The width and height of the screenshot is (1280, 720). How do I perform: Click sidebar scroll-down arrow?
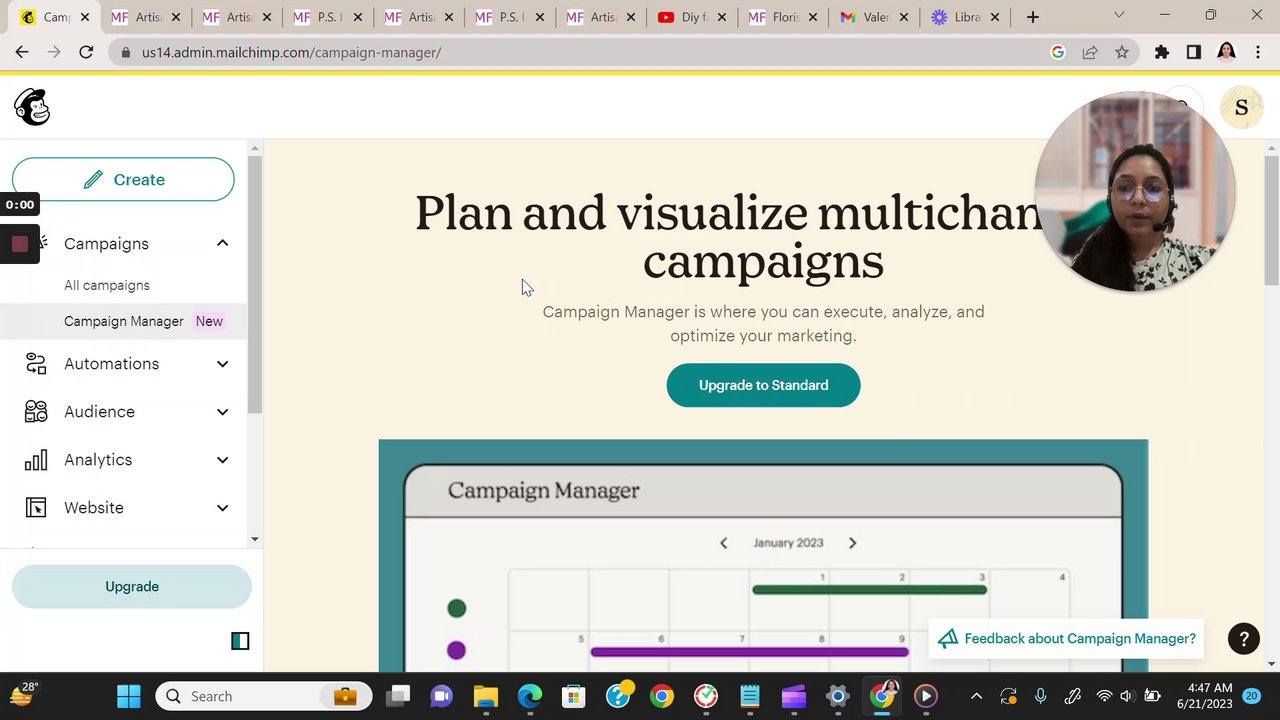click(x=255, y=539)
